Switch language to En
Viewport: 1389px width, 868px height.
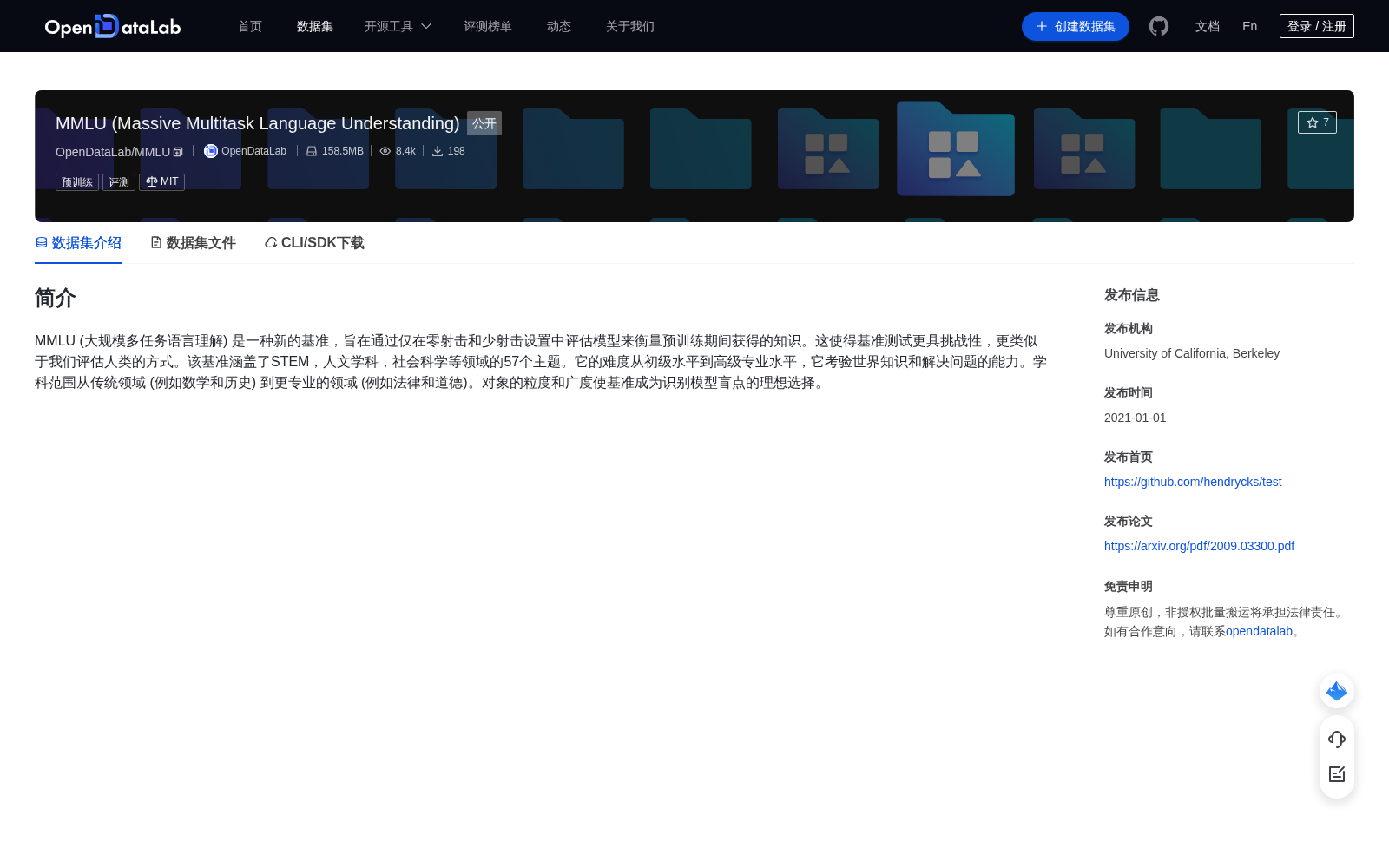click(1250, 26)
